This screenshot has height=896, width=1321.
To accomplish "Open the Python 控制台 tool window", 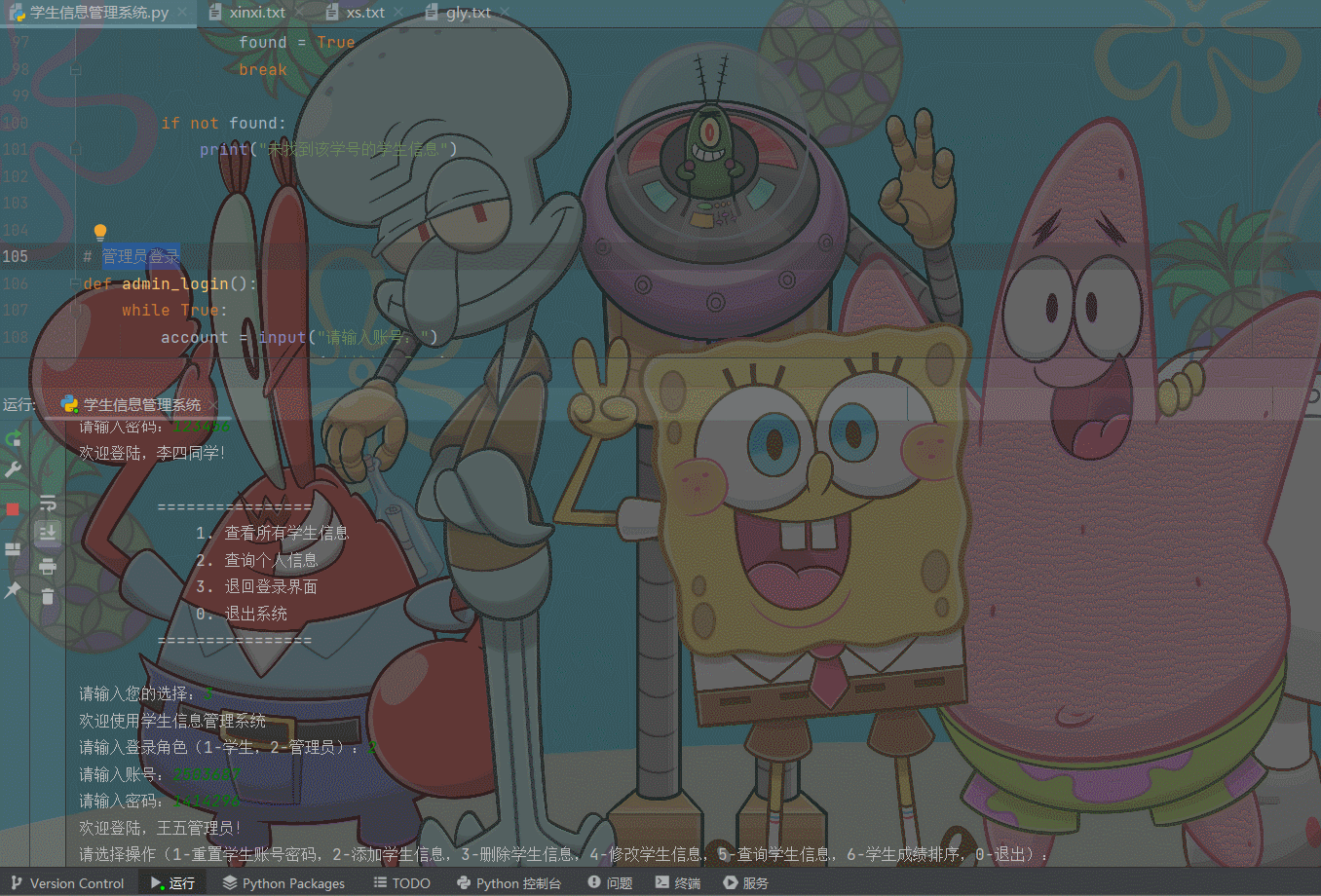I will [x=509, y=883].
